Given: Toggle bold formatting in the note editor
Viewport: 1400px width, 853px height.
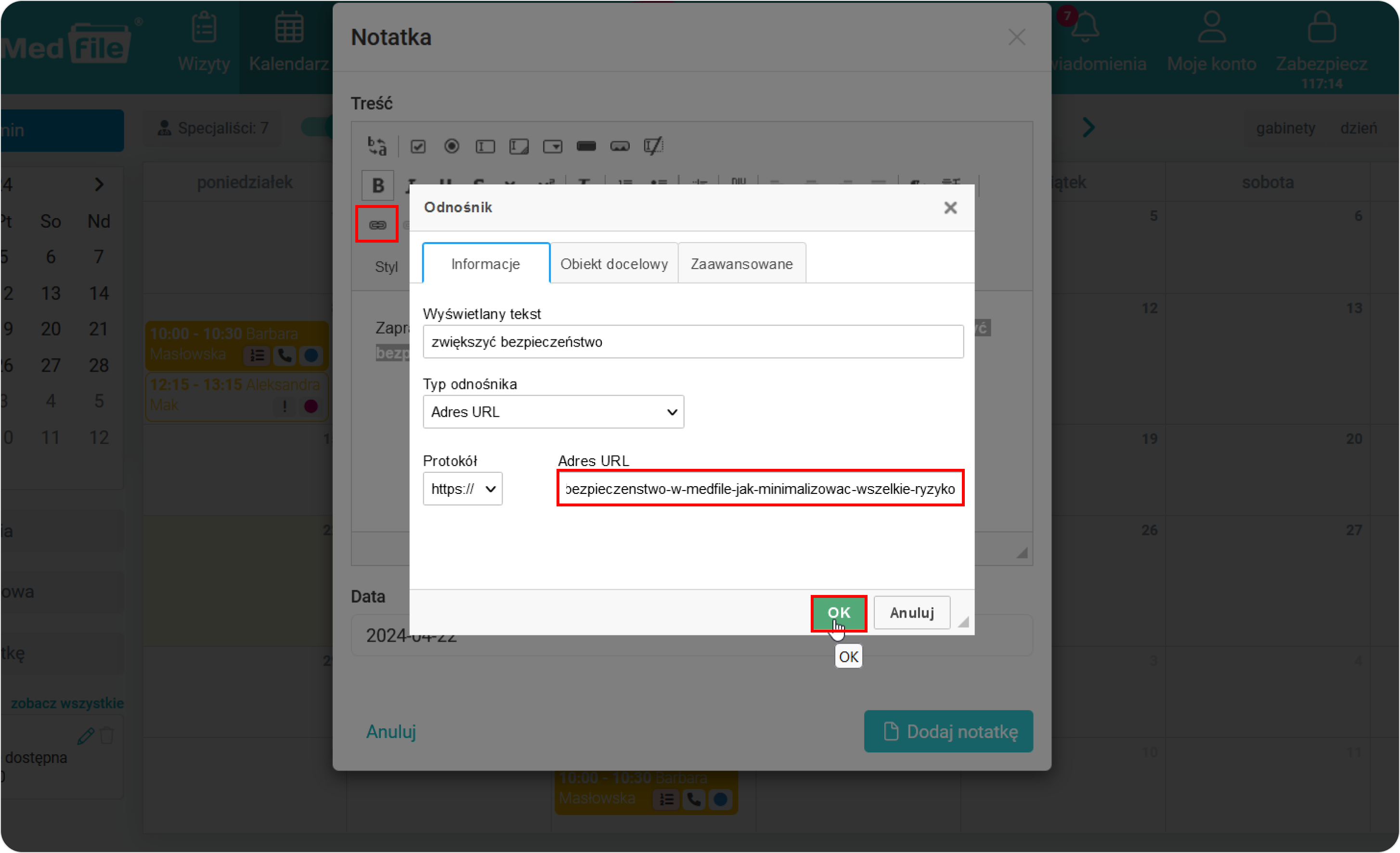Looking at the screenshot, I should (x=378, y=185).
